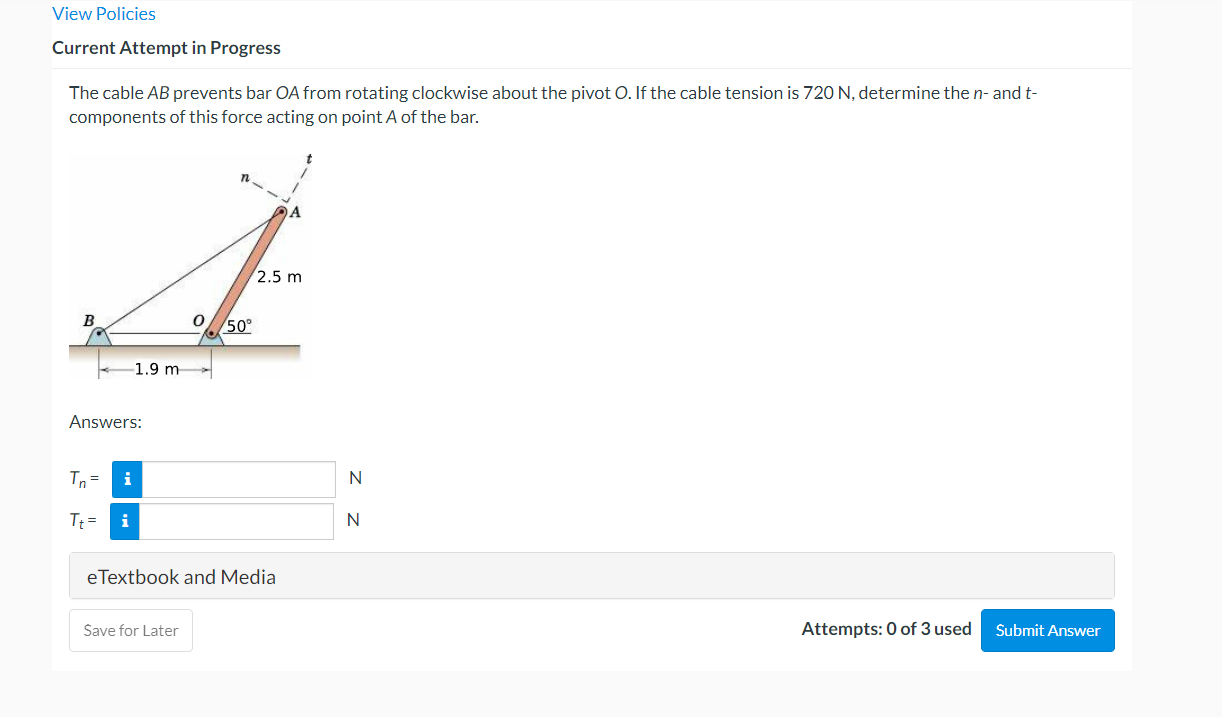
Task: Click the Tt answer input field
Action: click(237, 521)
